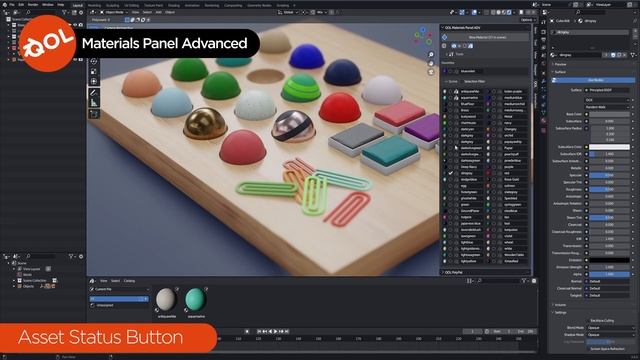Switch to Geometry Nodes workspace tab
This screenshot has width=640, height=360.
260,5
